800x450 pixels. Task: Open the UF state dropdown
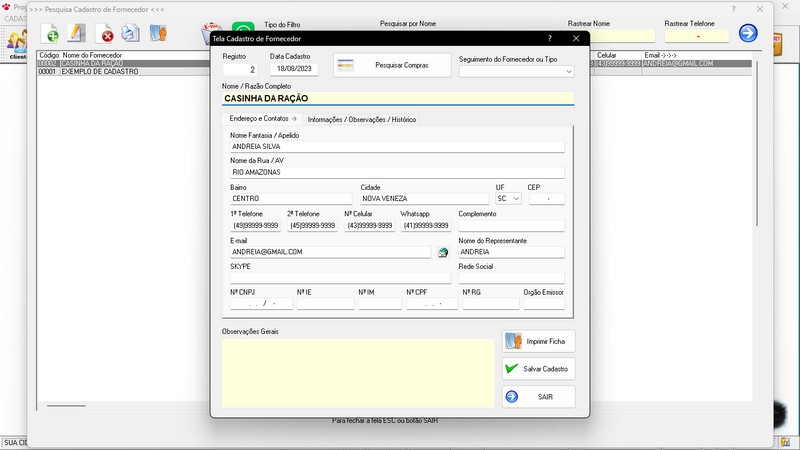pyautogui.click(x=509, y=199)
